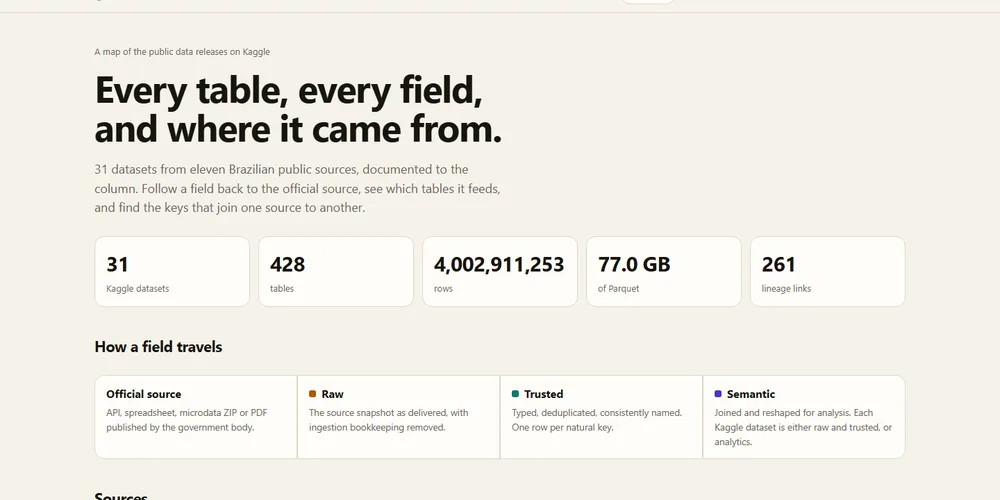Click 'A map of the public data releases' tagline
Viewport: 1000px width, 500px height.
click(182, 52)
